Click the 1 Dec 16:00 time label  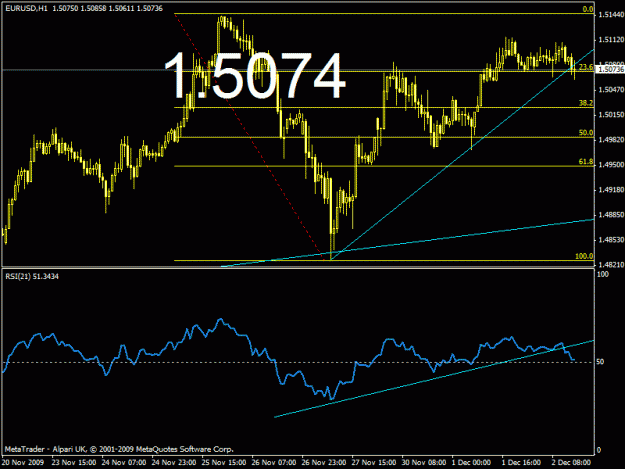pyautogui.click(x=521, y=463)
